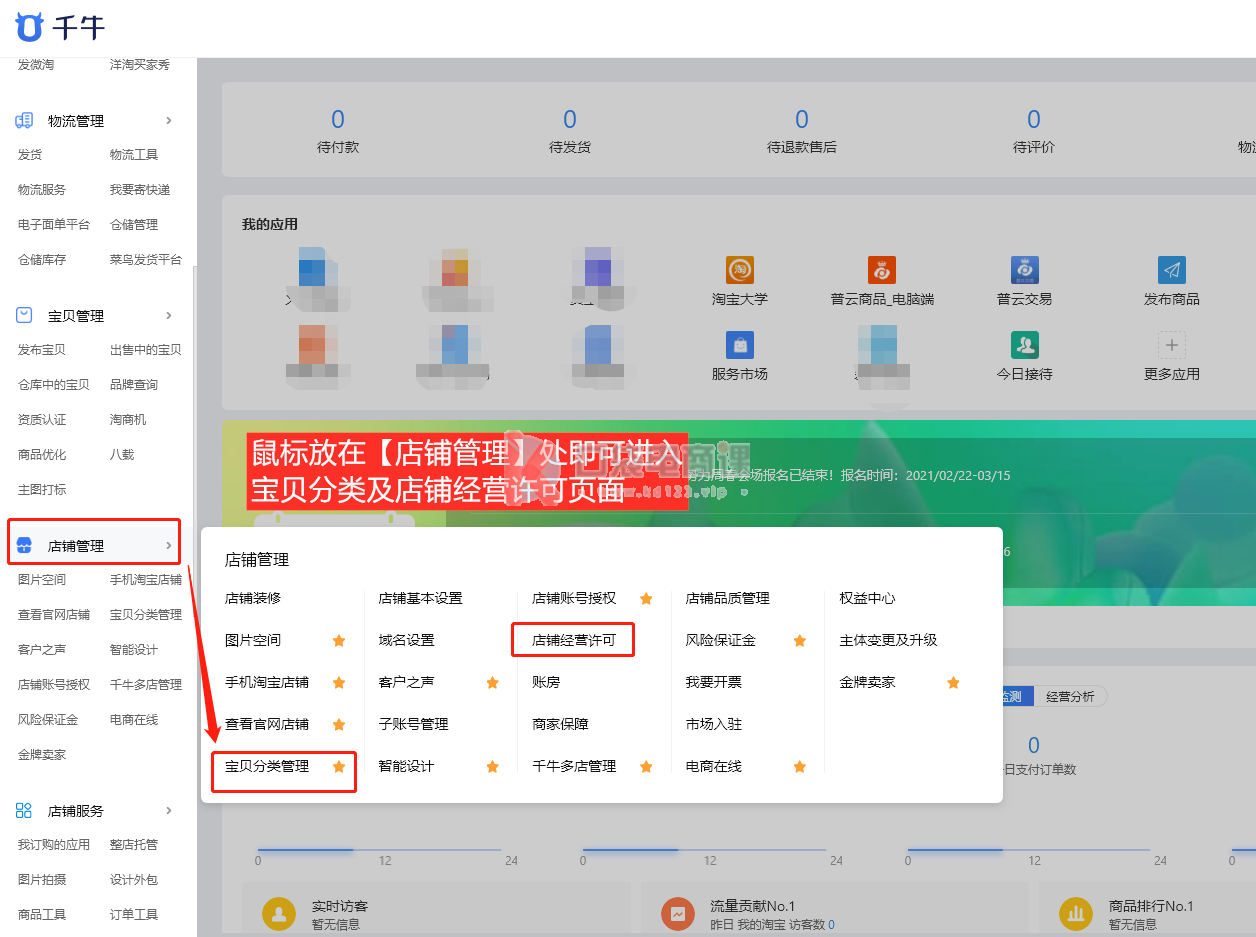The height and width of the screenshot is (937, 1256).
Task: Click the 宝贝管理 bag icon
Action: coord(25,316)
